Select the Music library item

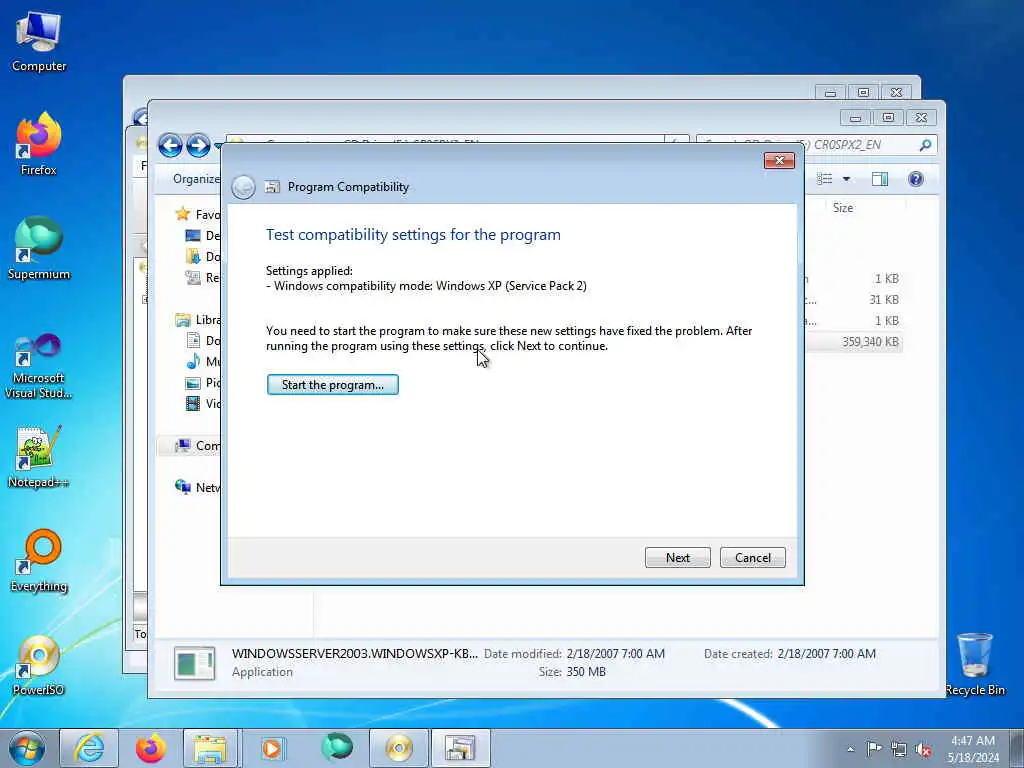[x=203, y=361]
